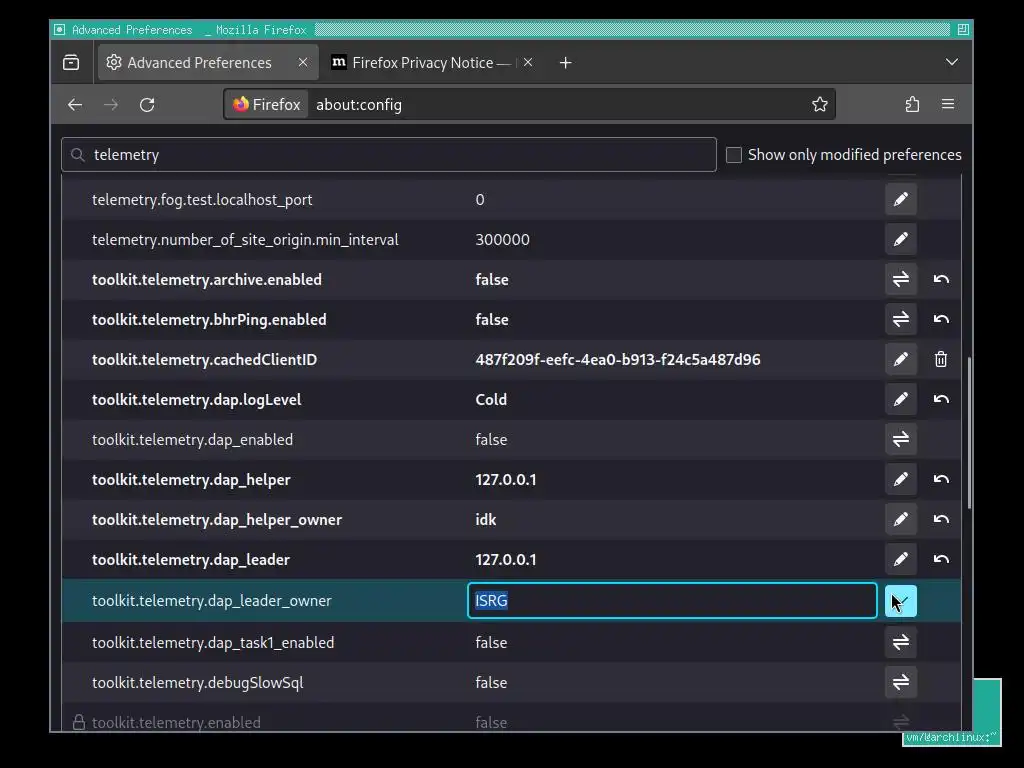Toggle toolkit.telemetry.debugSlowSql value

click(x=901, y=682)
